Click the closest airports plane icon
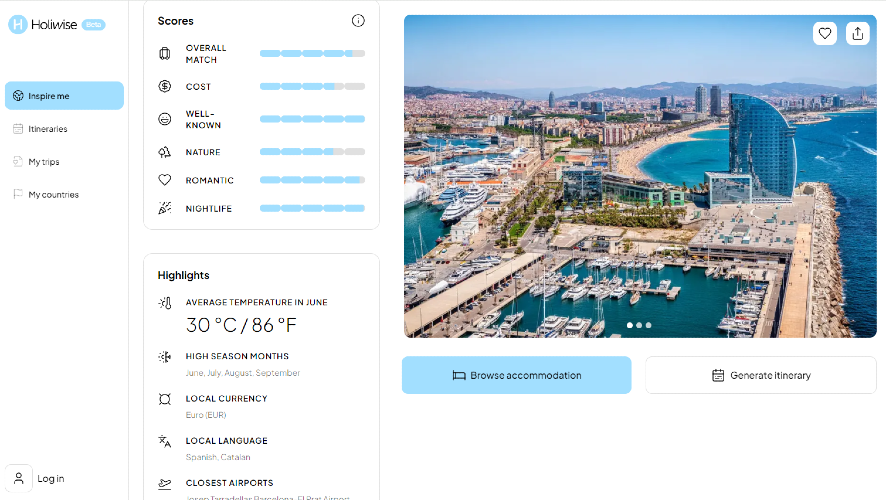 pyautogui.click(x=164, y=484)
